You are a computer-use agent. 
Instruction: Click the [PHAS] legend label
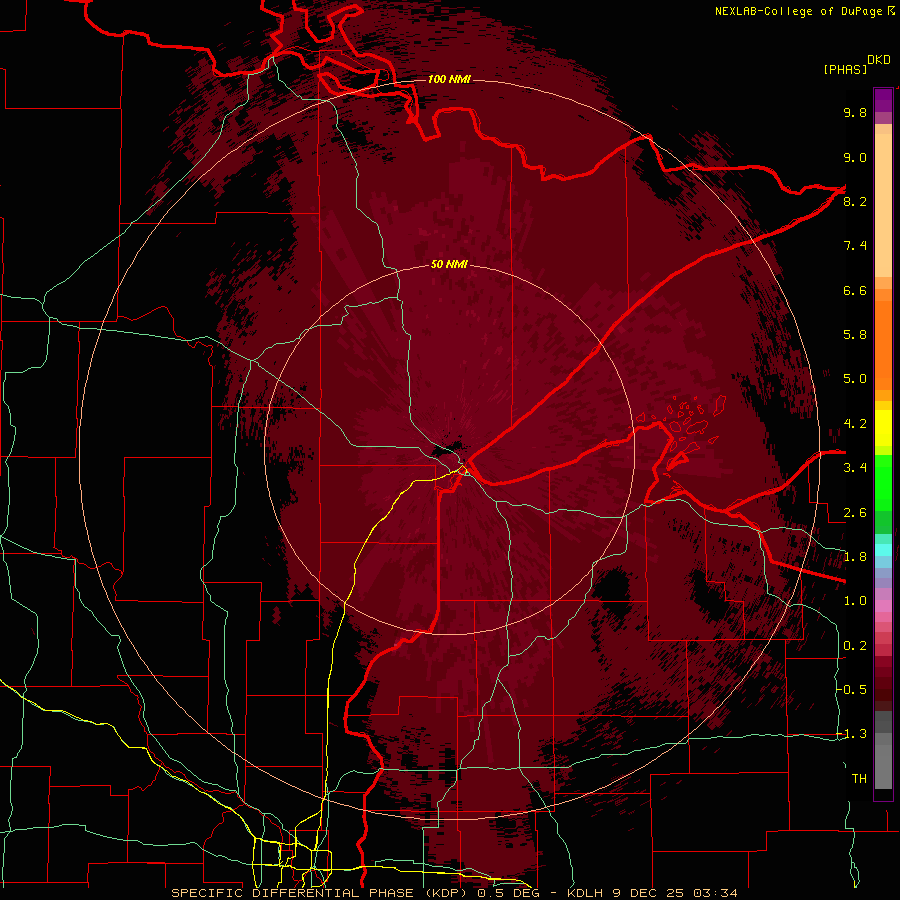coord(845,69)
